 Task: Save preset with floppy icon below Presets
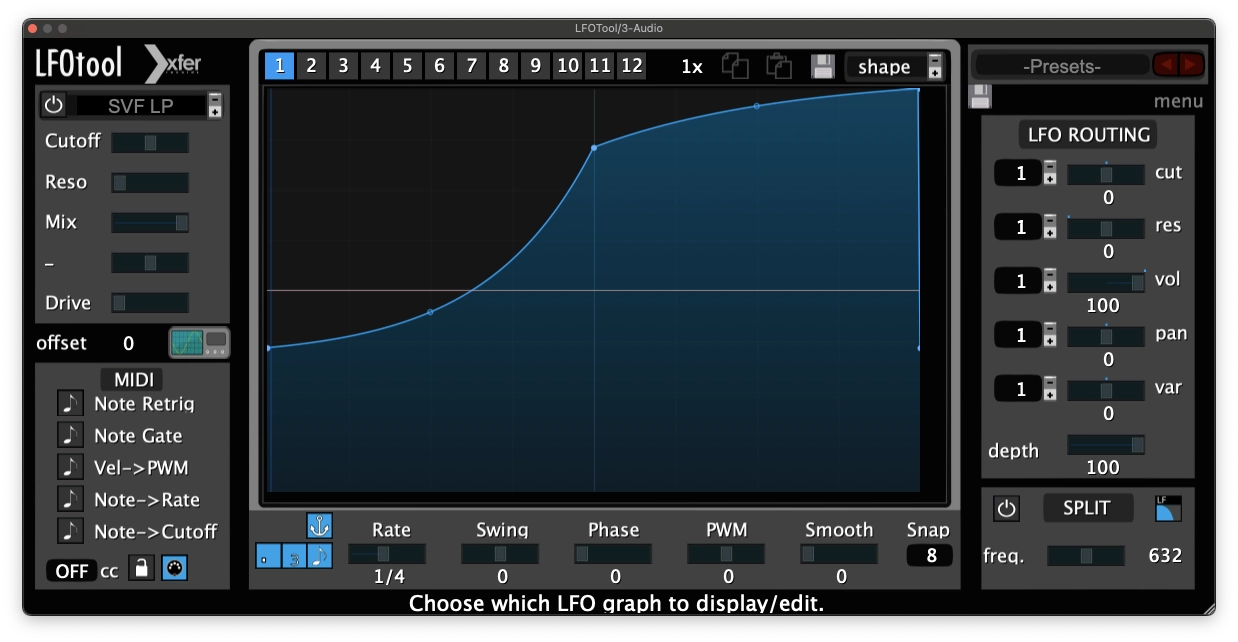pyautogui.click(x=981, y=96)
